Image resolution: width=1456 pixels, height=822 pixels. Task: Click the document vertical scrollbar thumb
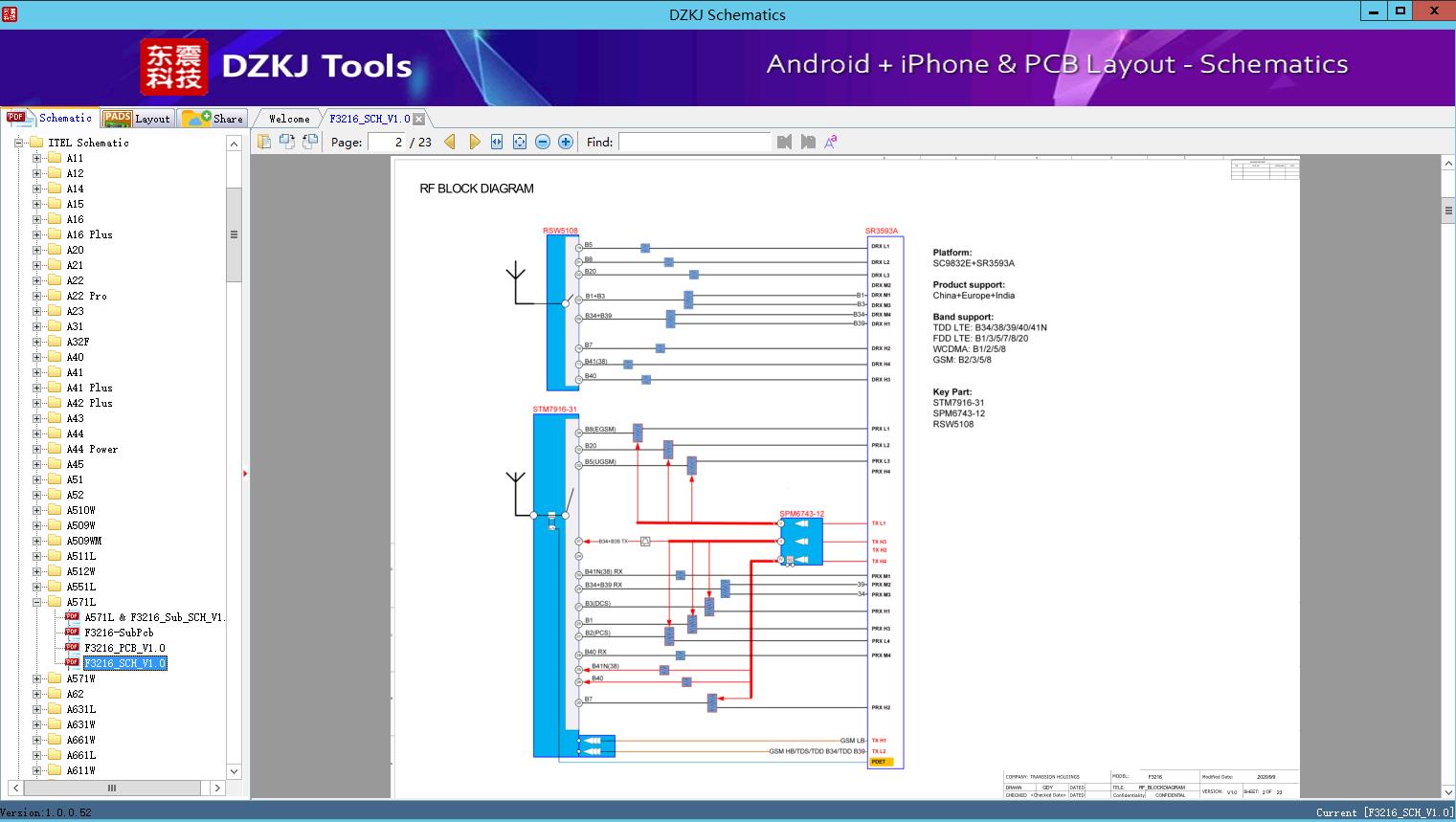pos(1448,211)
